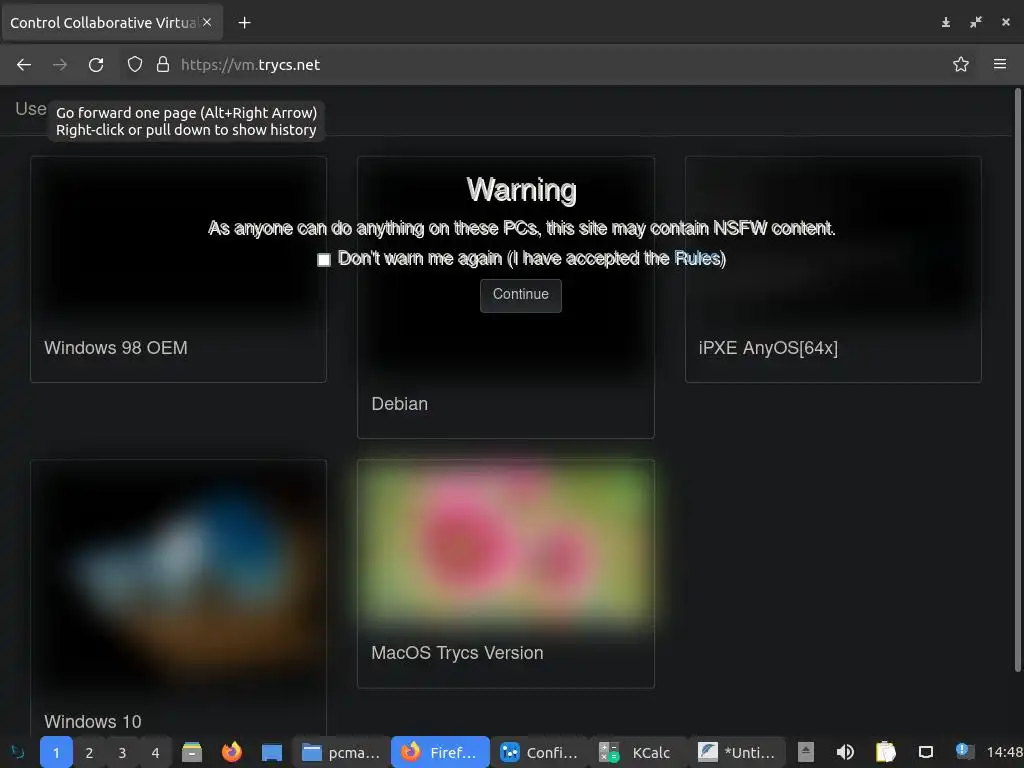Click the display screen tray icon
Viewport: 1024px width, 768px height.
click(x=925, y=752)
